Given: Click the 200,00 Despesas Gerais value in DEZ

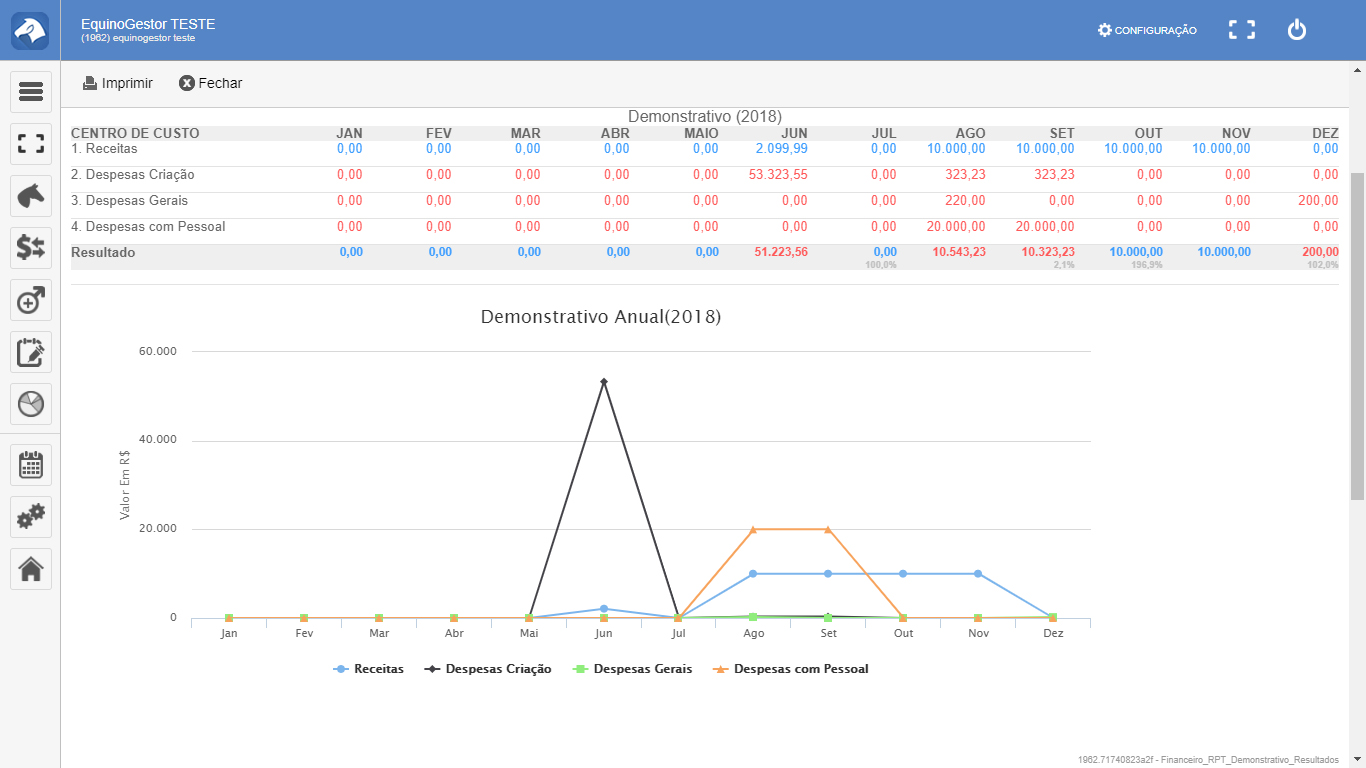Looking at the screenshot, I should pos(1320,200).
